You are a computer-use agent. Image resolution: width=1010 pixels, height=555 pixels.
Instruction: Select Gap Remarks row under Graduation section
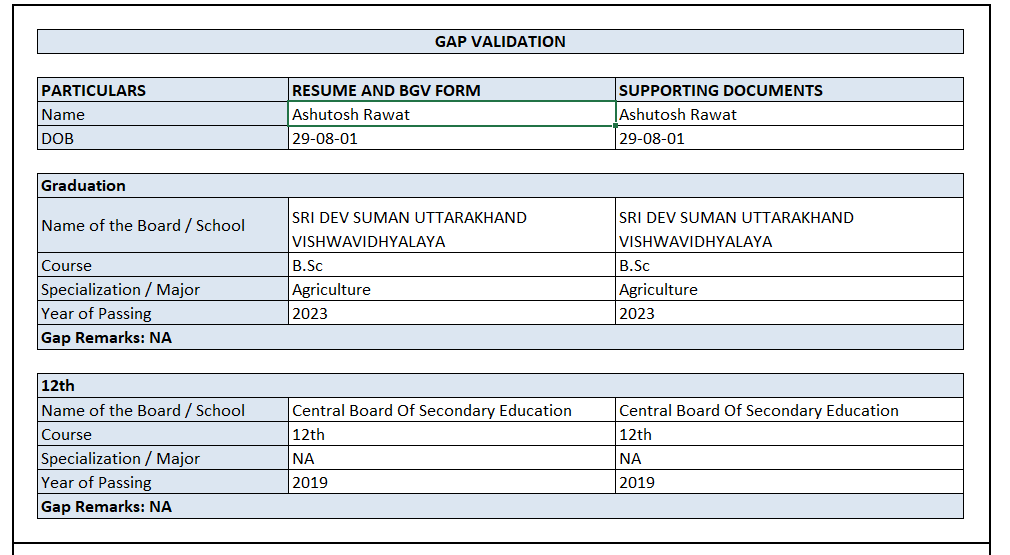pyautogui.click(x=500, y=338)
